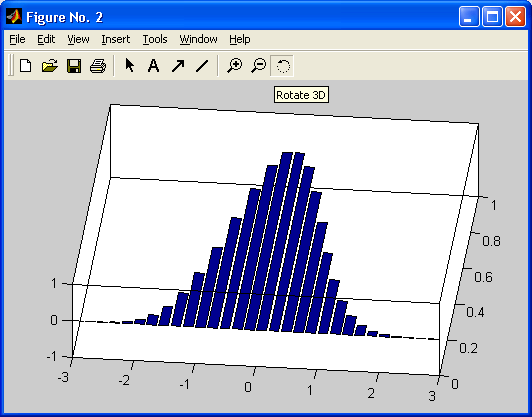This screenshot has width=532, height=417.
Task: Open the Tools menu
Action: click(x=155, y=39)
